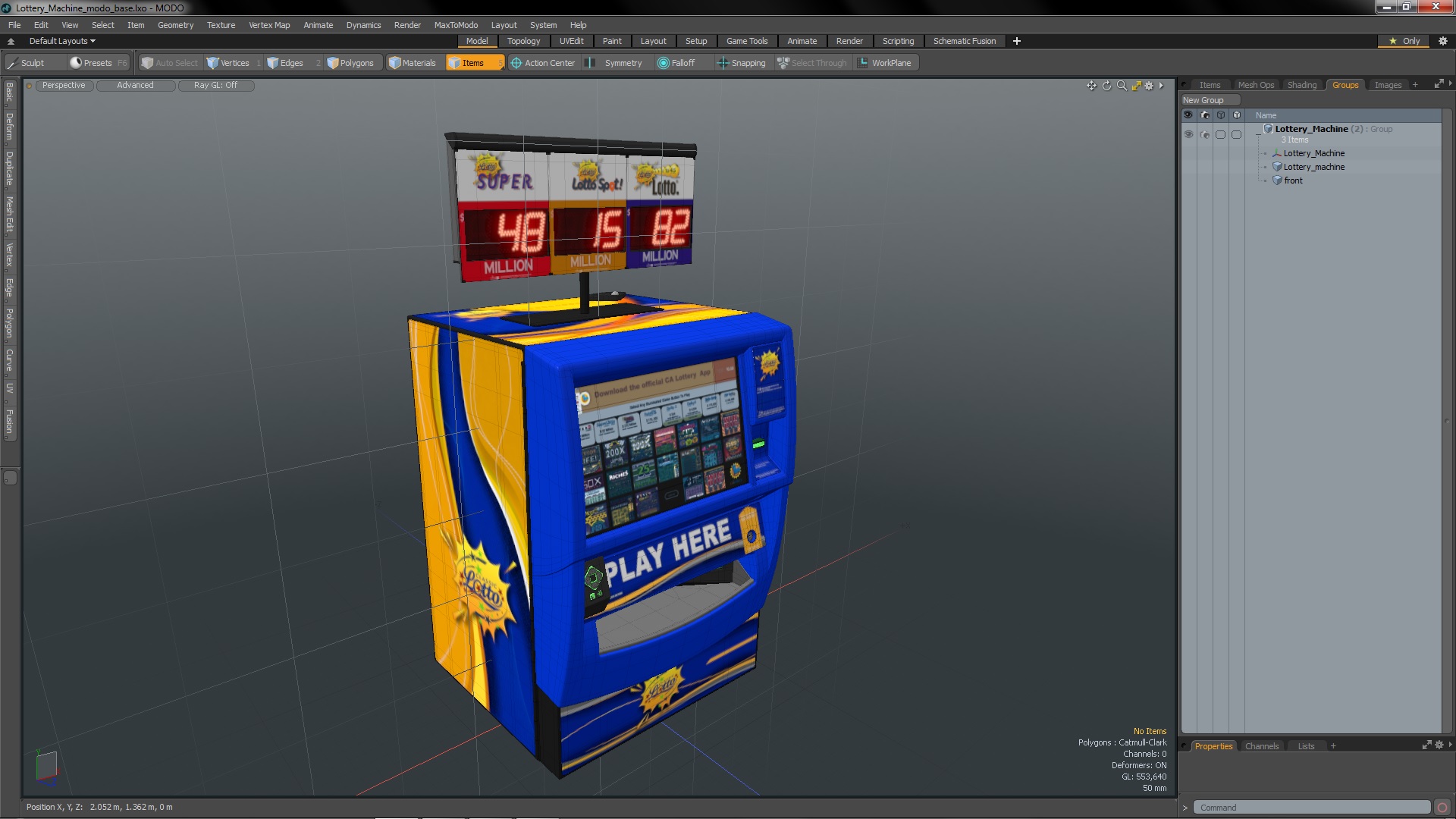Add a new panel tab after Images

pos(1414,85)
